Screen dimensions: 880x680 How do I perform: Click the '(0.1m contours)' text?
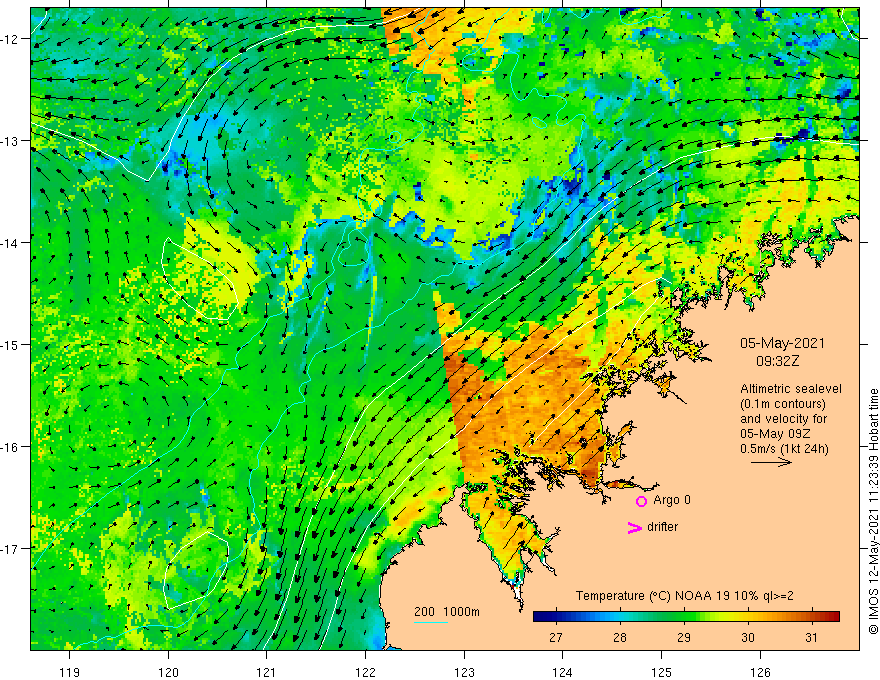(x=783, y=404)
